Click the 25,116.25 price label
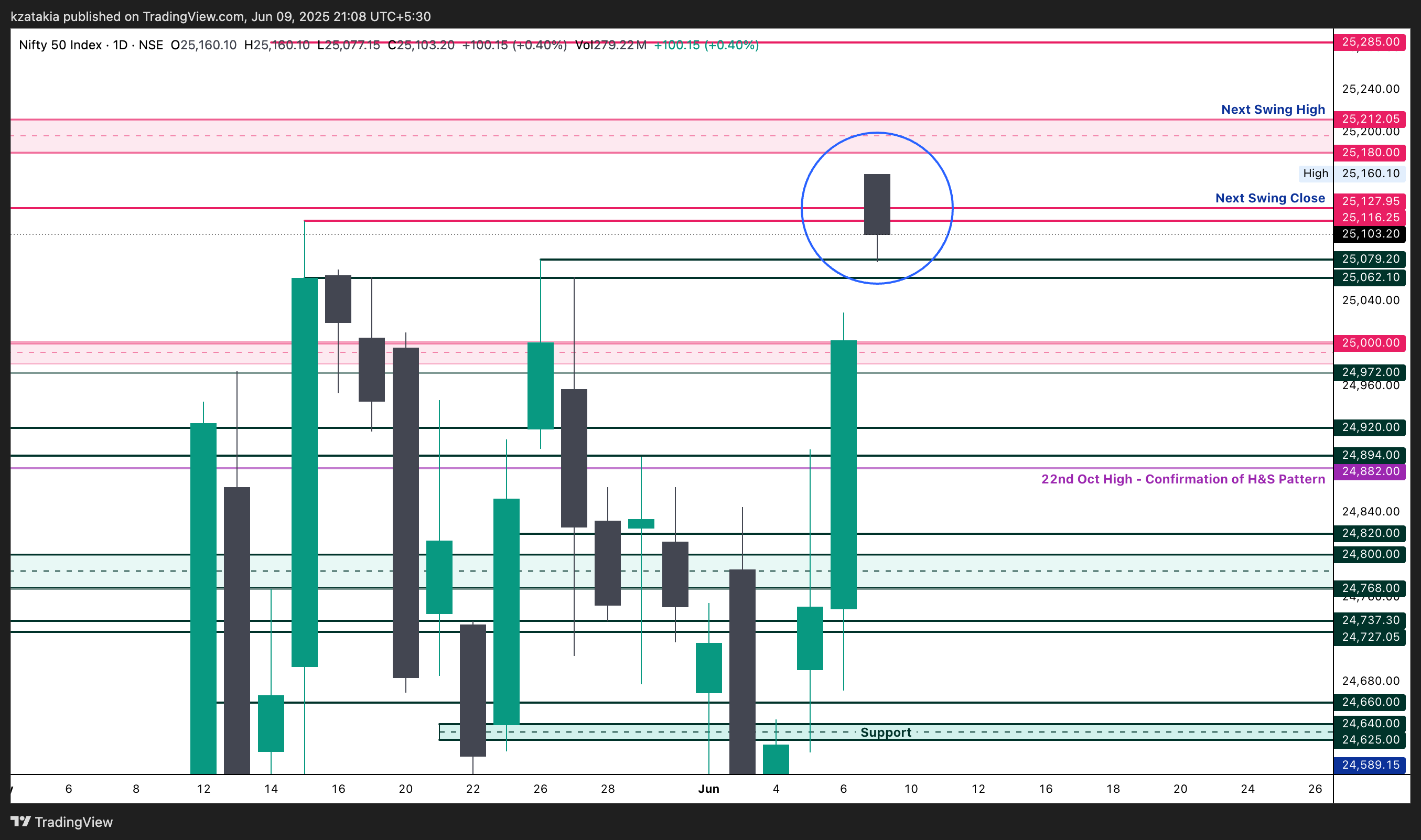This screenshot has height=840, width=1421. tap(1370, 218)
